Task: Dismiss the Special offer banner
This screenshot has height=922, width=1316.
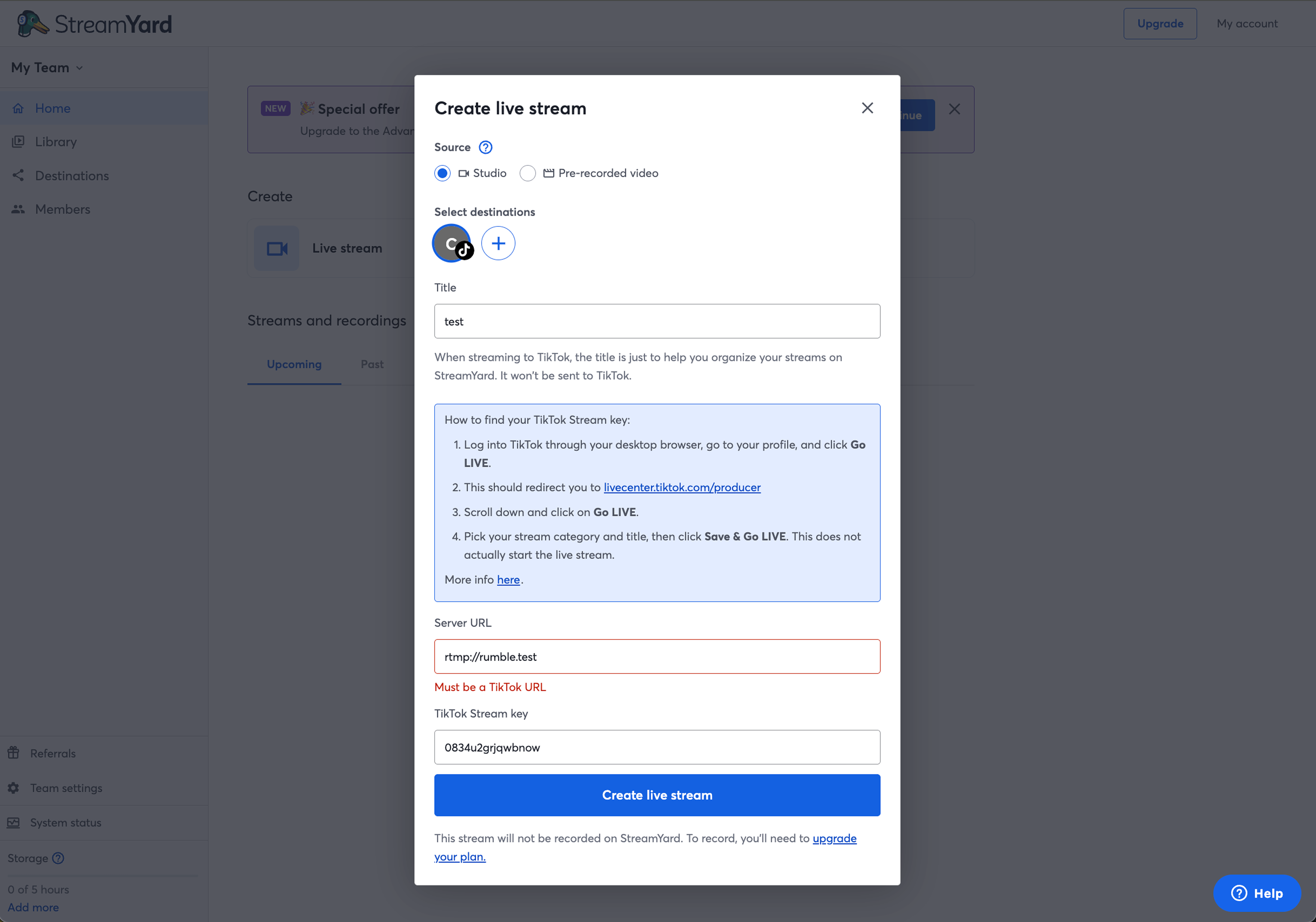Action: point(954,109)
